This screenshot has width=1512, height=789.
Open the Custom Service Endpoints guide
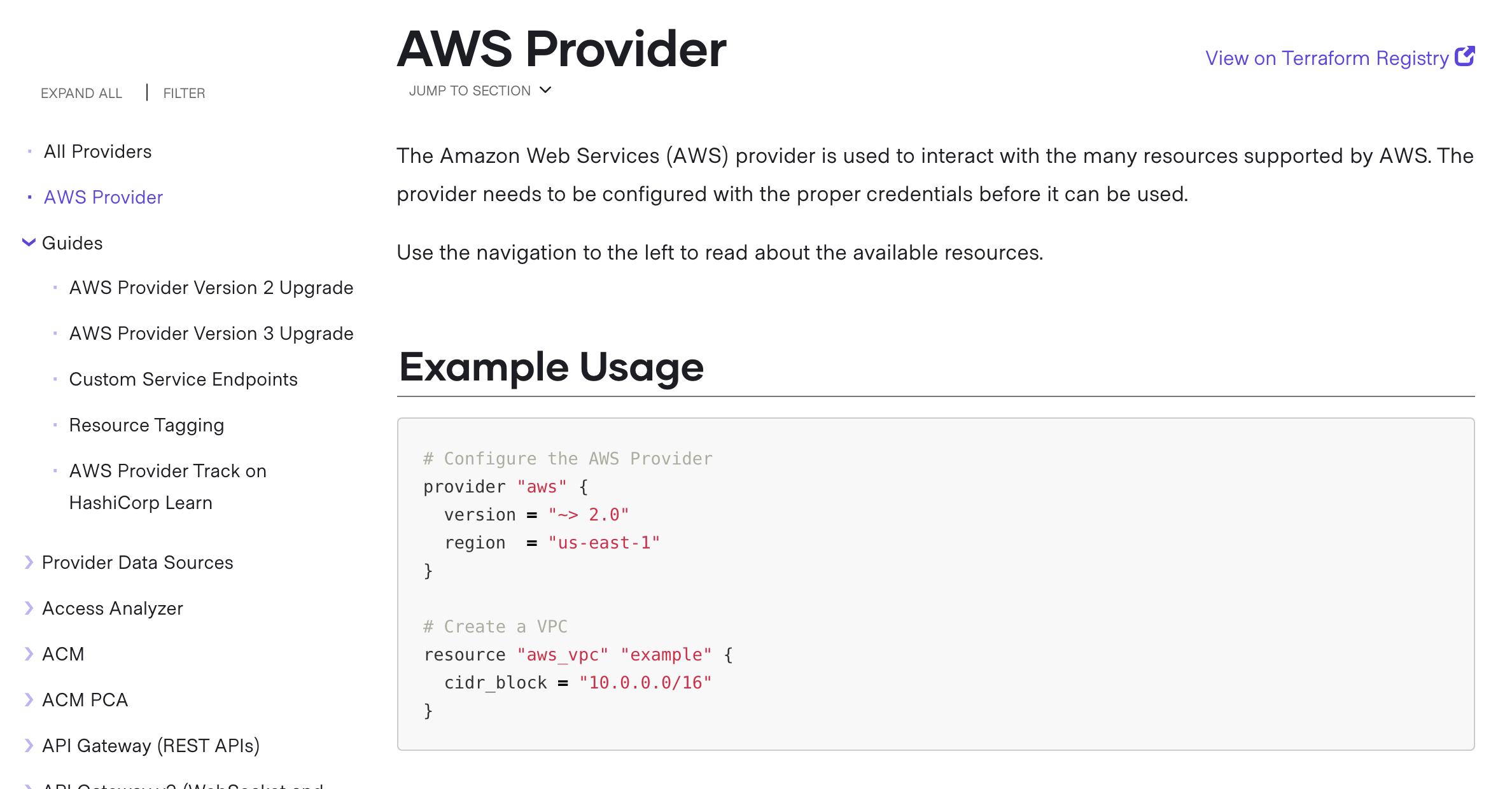pos(183,379)
